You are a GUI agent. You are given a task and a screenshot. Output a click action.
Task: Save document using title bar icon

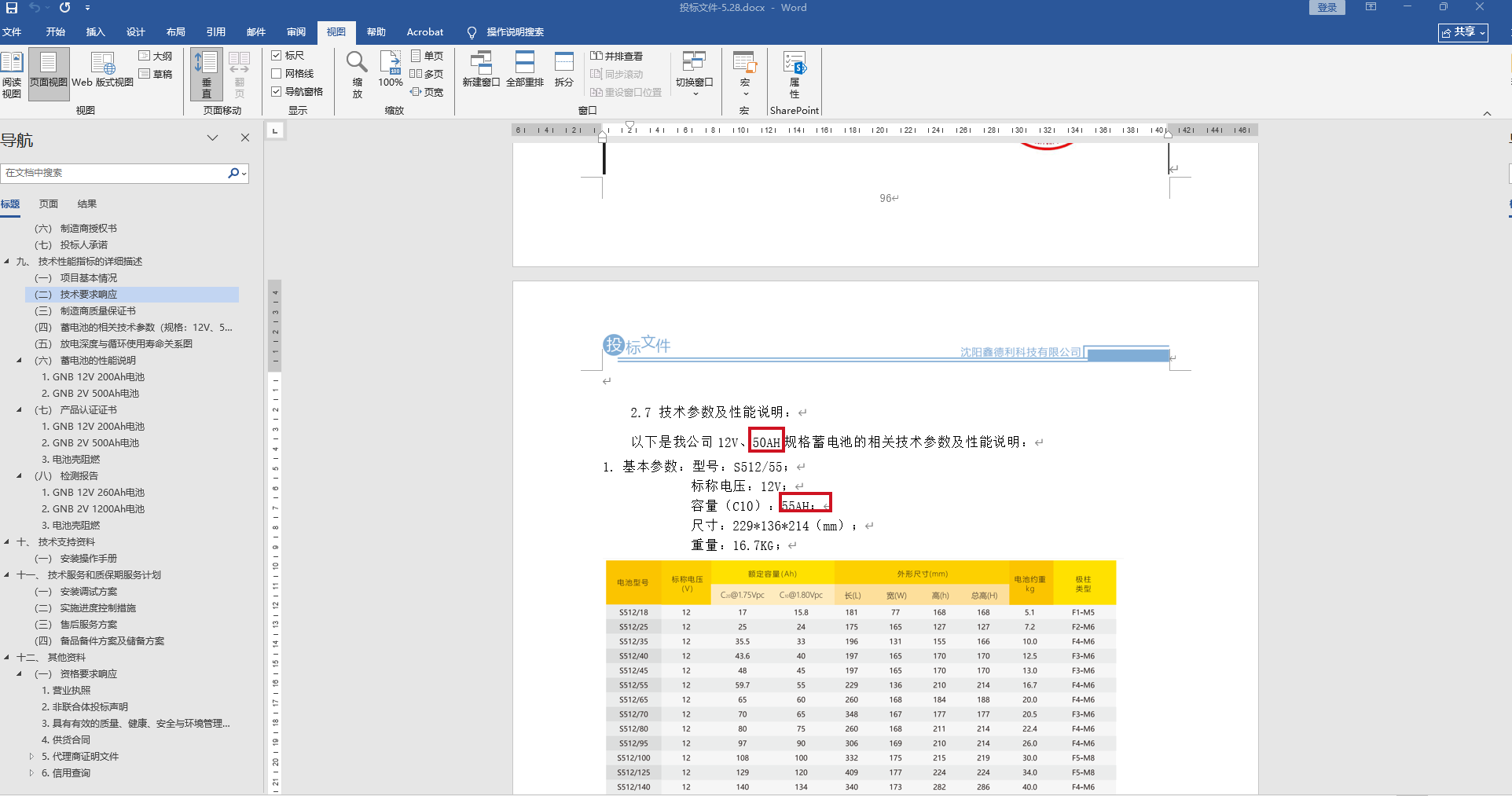(12, 8)
